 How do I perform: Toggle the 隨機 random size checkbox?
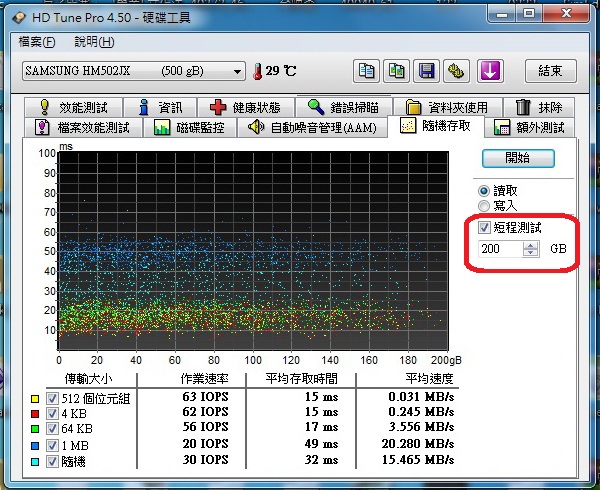[x=52, y=462]
